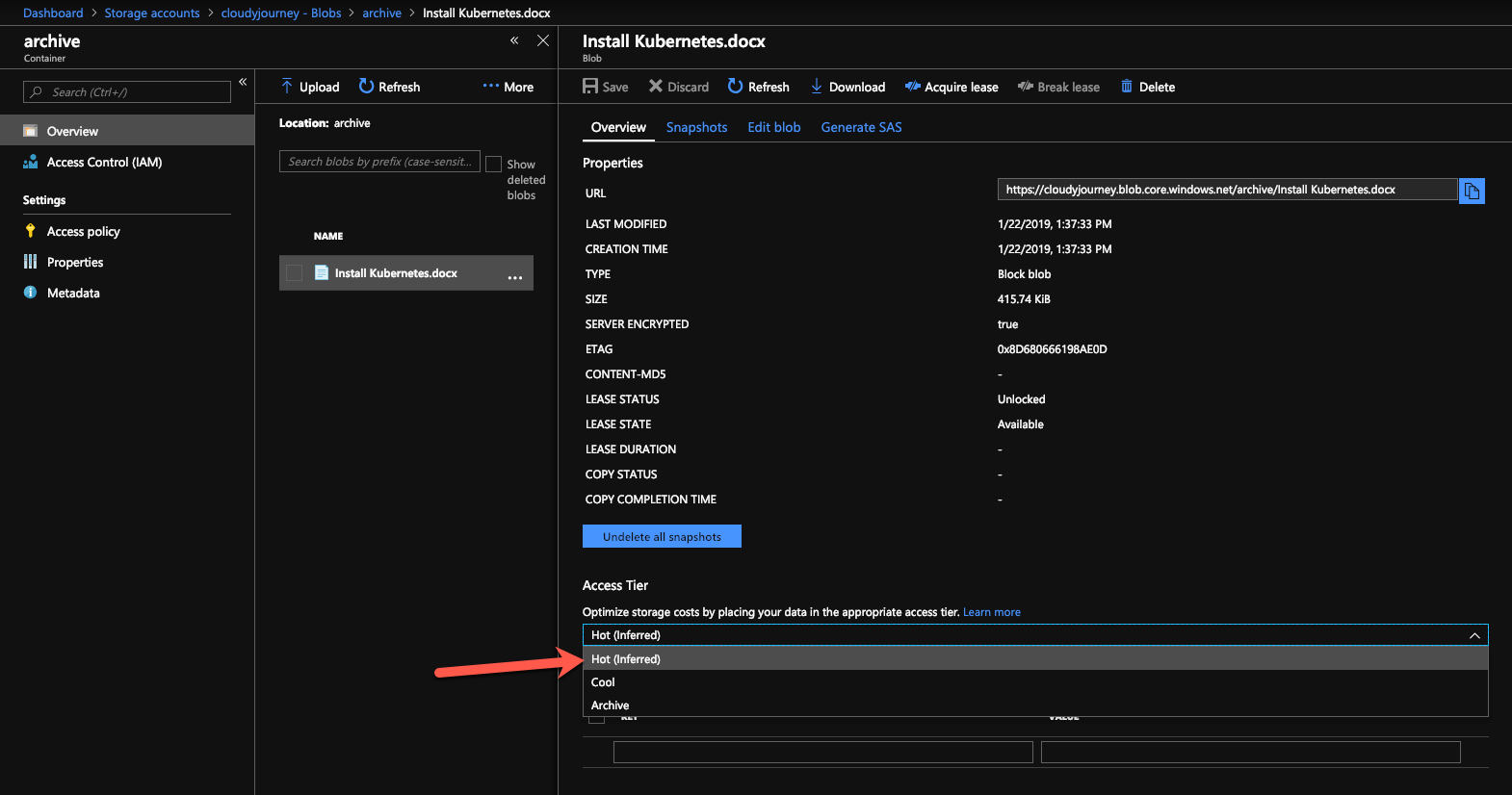The height and width of the screenshot is (795, 1512).
Task: Open cloudyjourney - Blobs breadcrumb
Action: pyautogui.click(x=281, y=13)
